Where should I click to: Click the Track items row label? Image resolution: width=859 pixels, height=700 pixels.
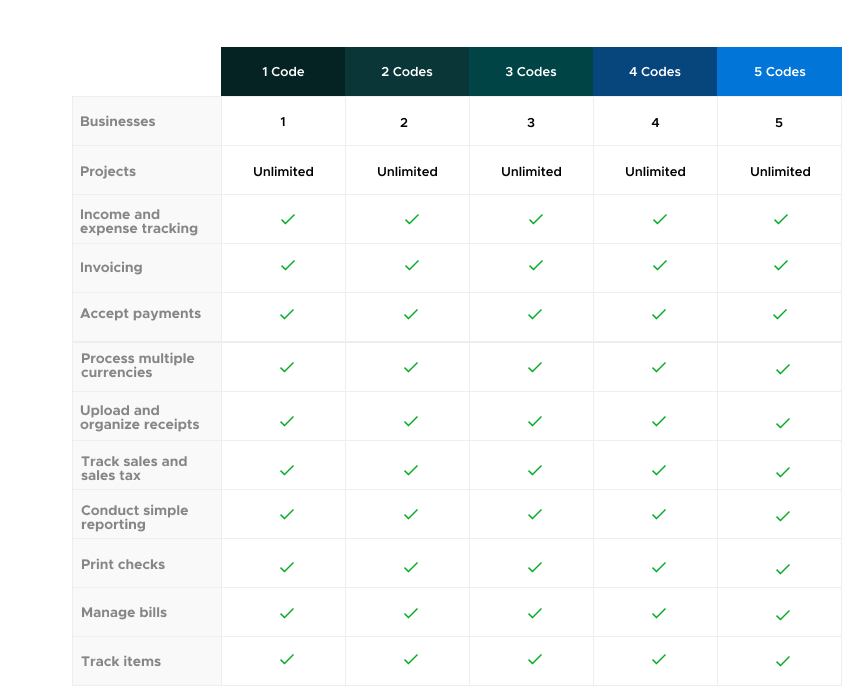click(121, 662)
